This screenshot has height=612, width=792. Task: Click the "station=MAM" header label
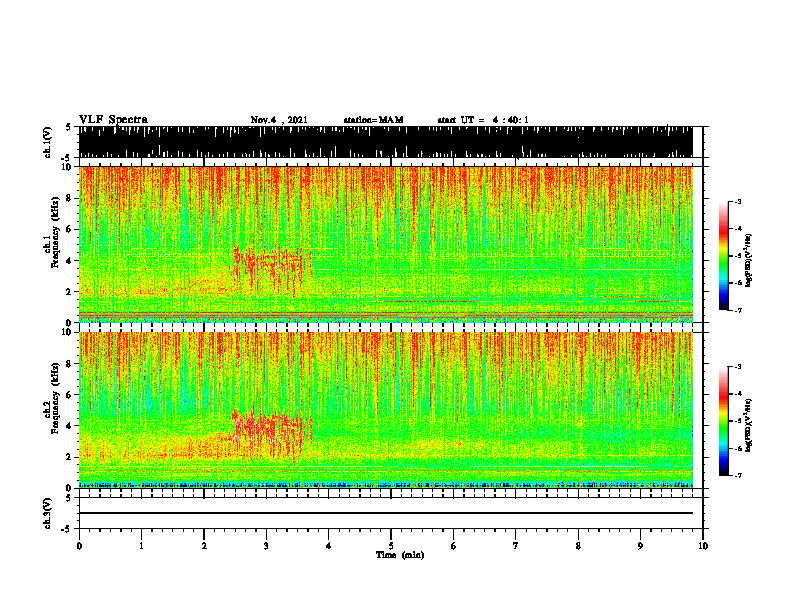click(x=373, y=120)
